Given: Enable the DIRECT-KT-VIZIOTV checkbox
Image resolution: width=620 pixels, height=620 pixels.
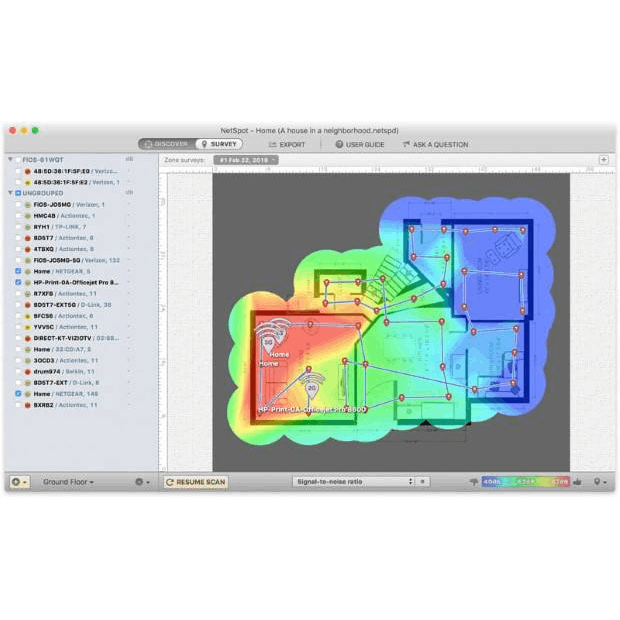Looking at the screenshot, I should point(18,338).
